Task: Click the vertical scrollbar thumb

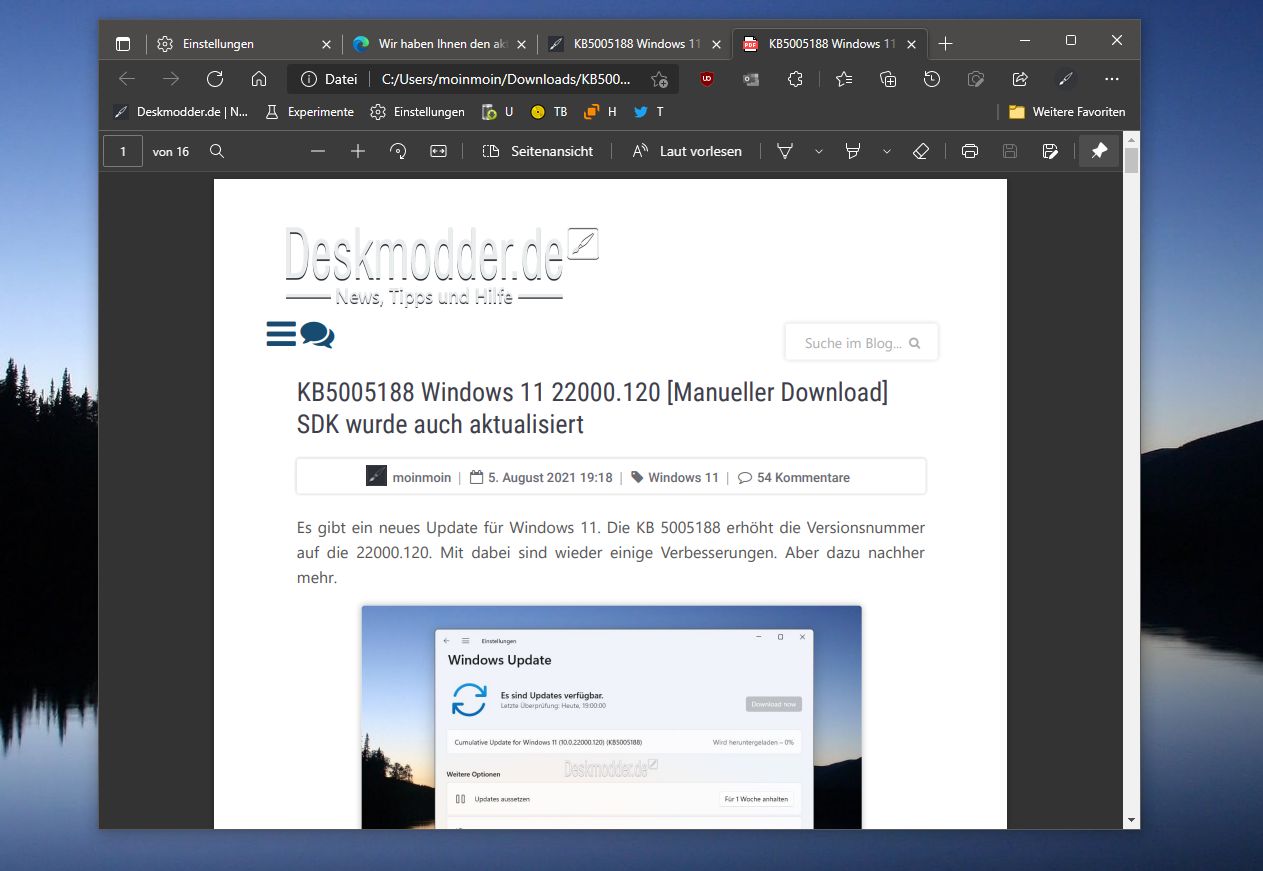Action: coord(1131,160)
